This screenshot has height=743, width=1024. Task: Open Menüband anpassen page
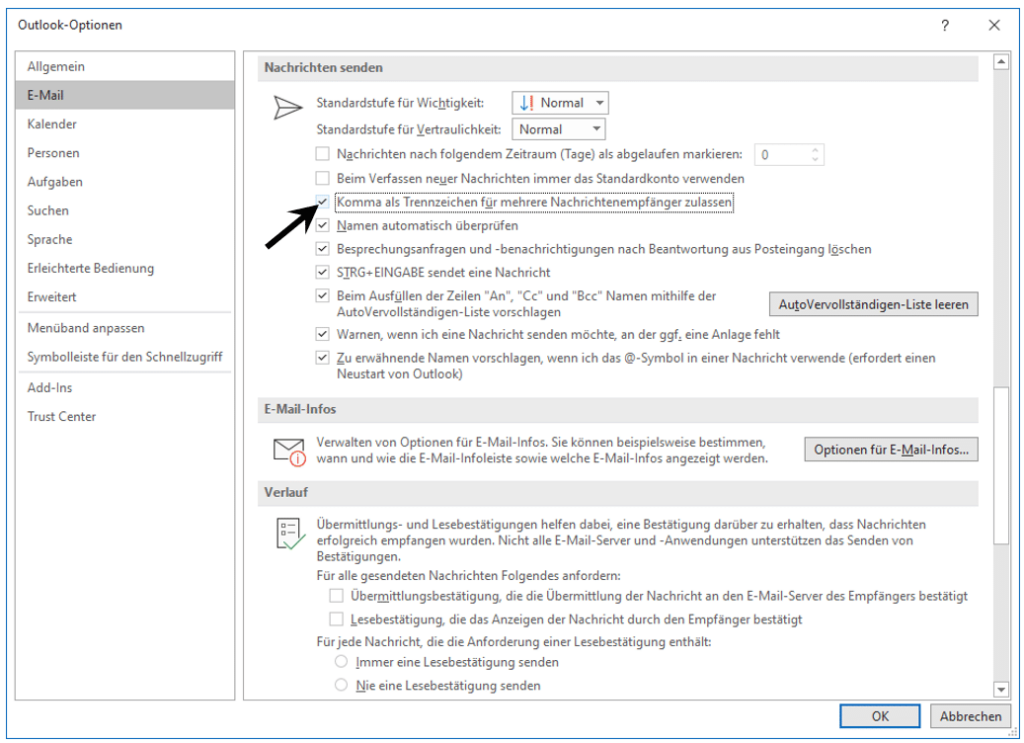(x=124, y=328)
